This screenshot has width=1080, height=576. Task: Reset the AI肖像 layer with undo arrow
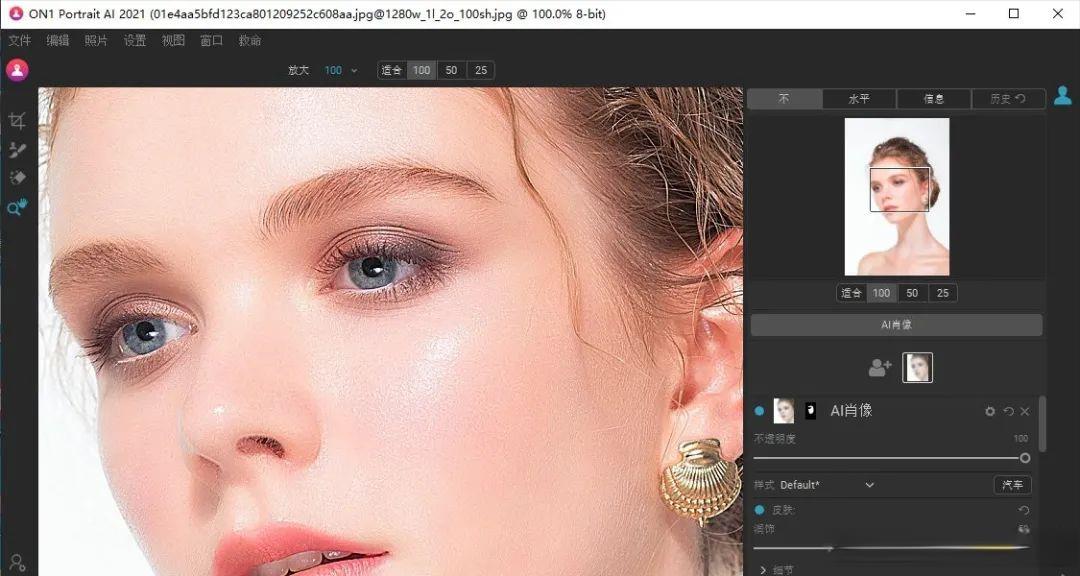pyautogui.click(x=1008, y=411)
